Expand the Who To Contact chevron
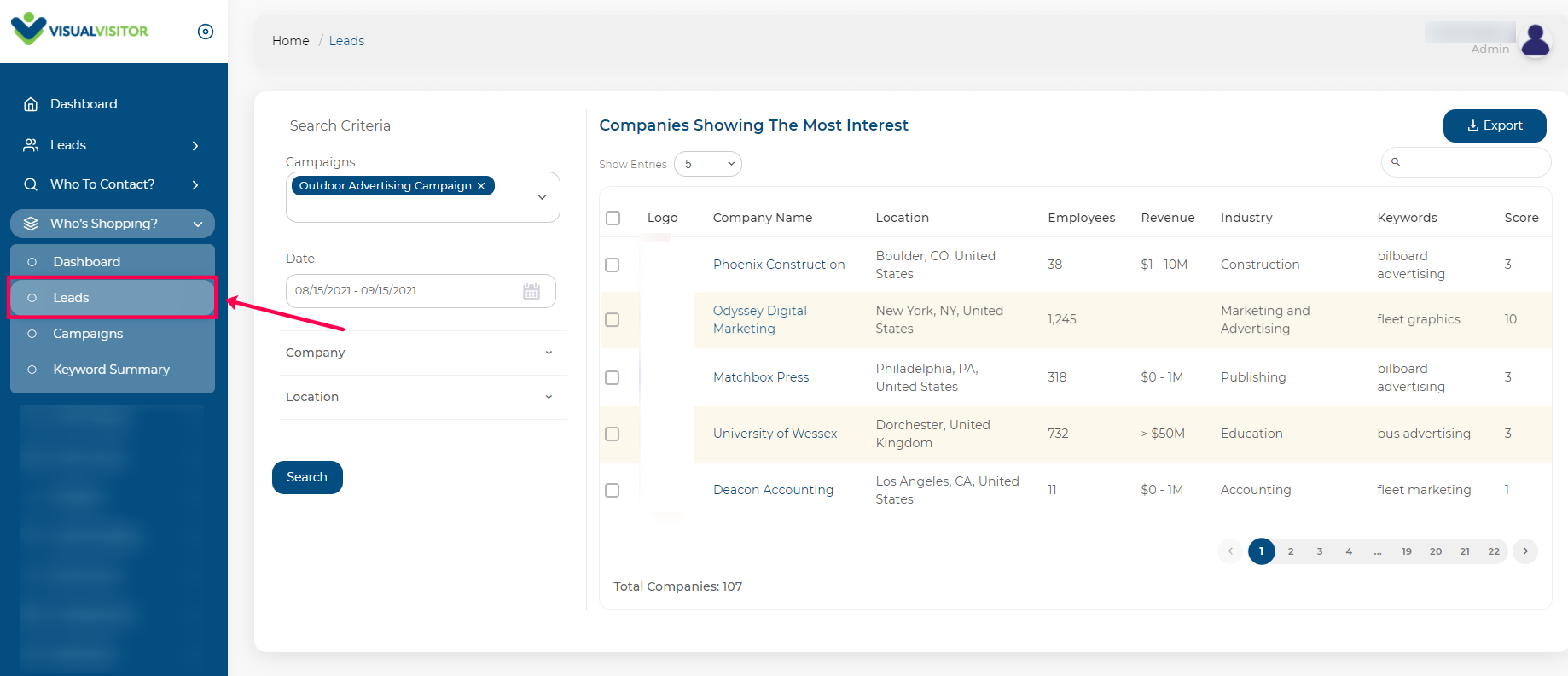The width and height of the screenshot is (1568, 676). (x=195, y=185)
